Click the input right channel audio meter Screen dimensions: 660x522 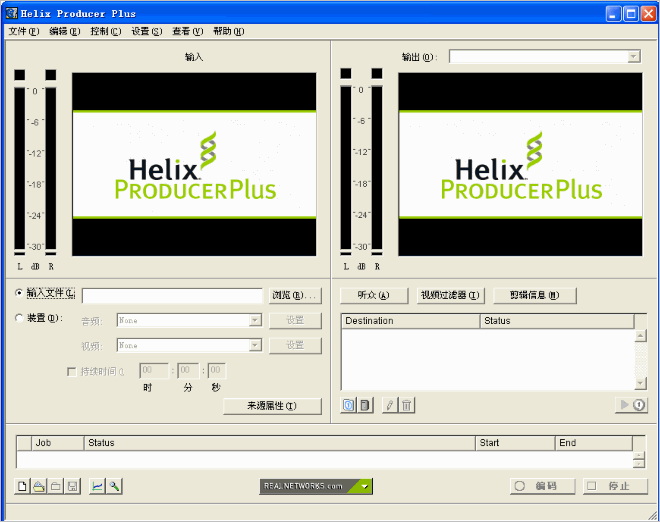(51, 169)
